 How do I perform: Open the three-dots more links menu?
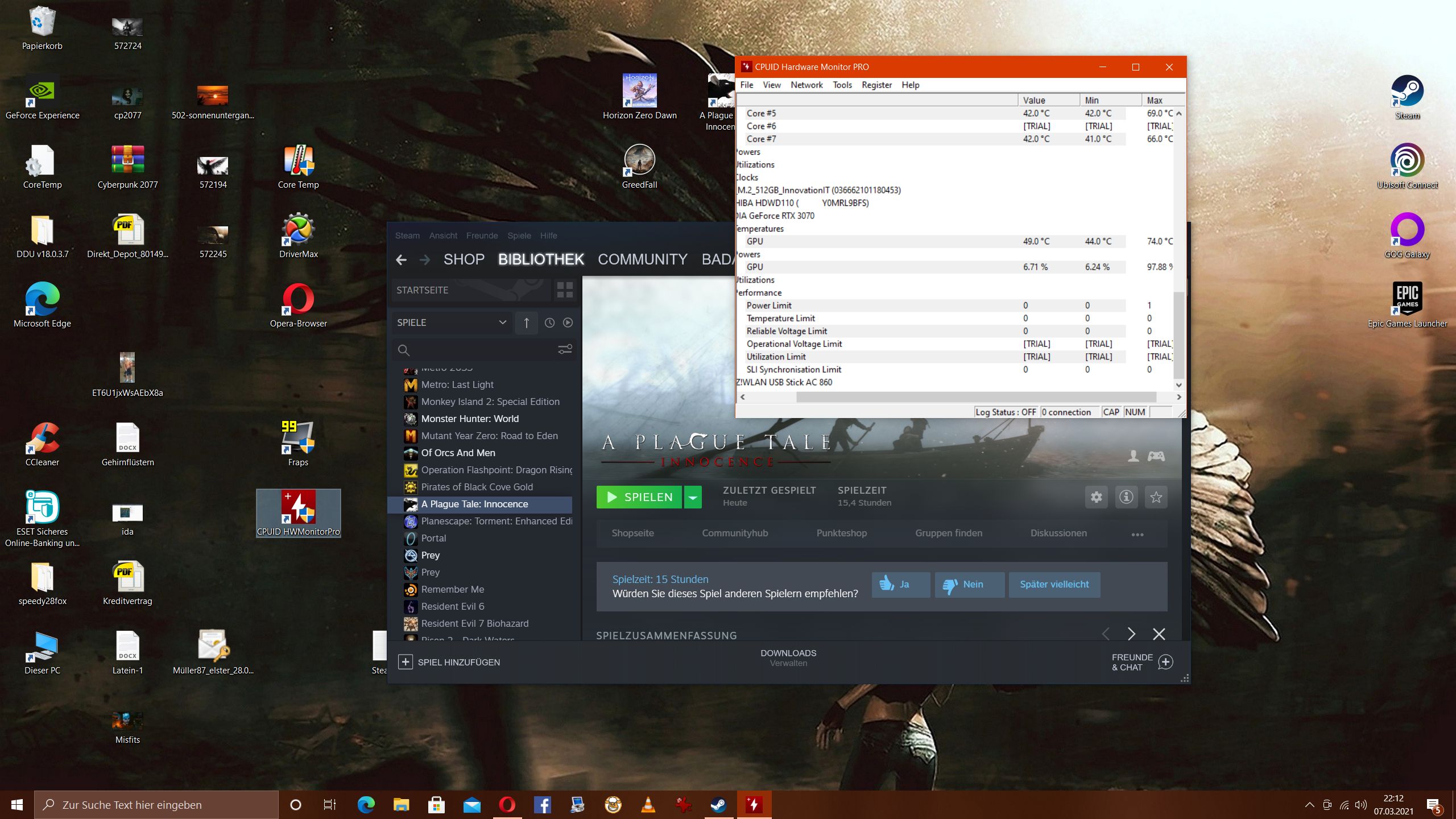1137,534
